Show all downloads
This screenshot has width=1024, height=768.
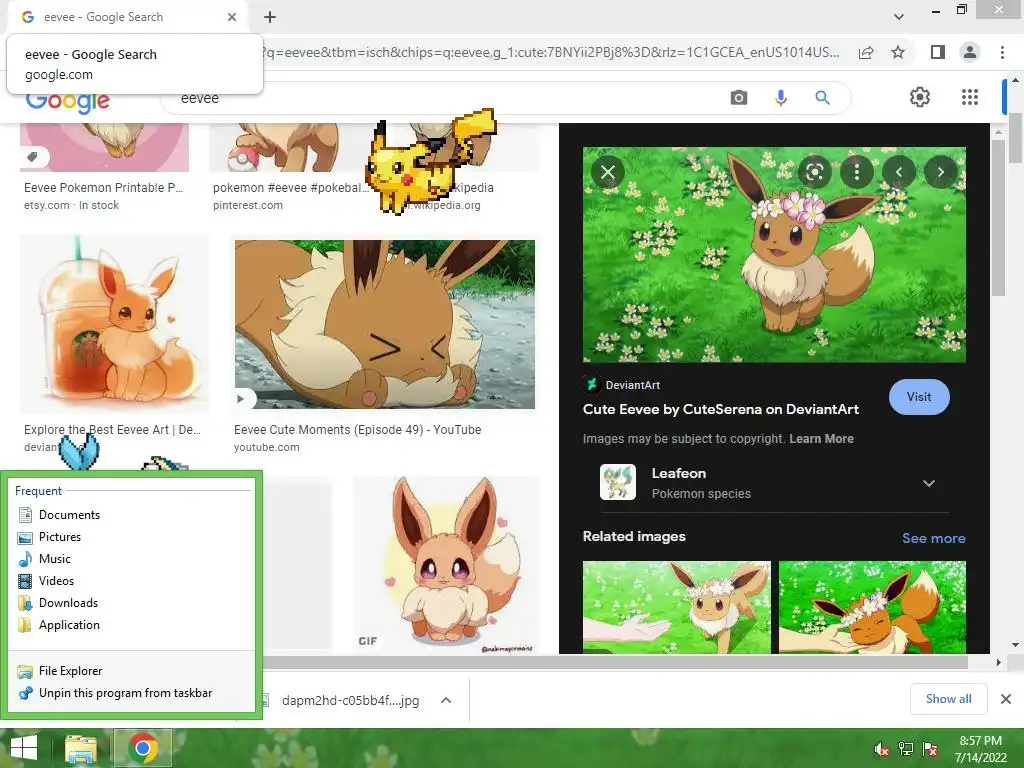point(948,699)
